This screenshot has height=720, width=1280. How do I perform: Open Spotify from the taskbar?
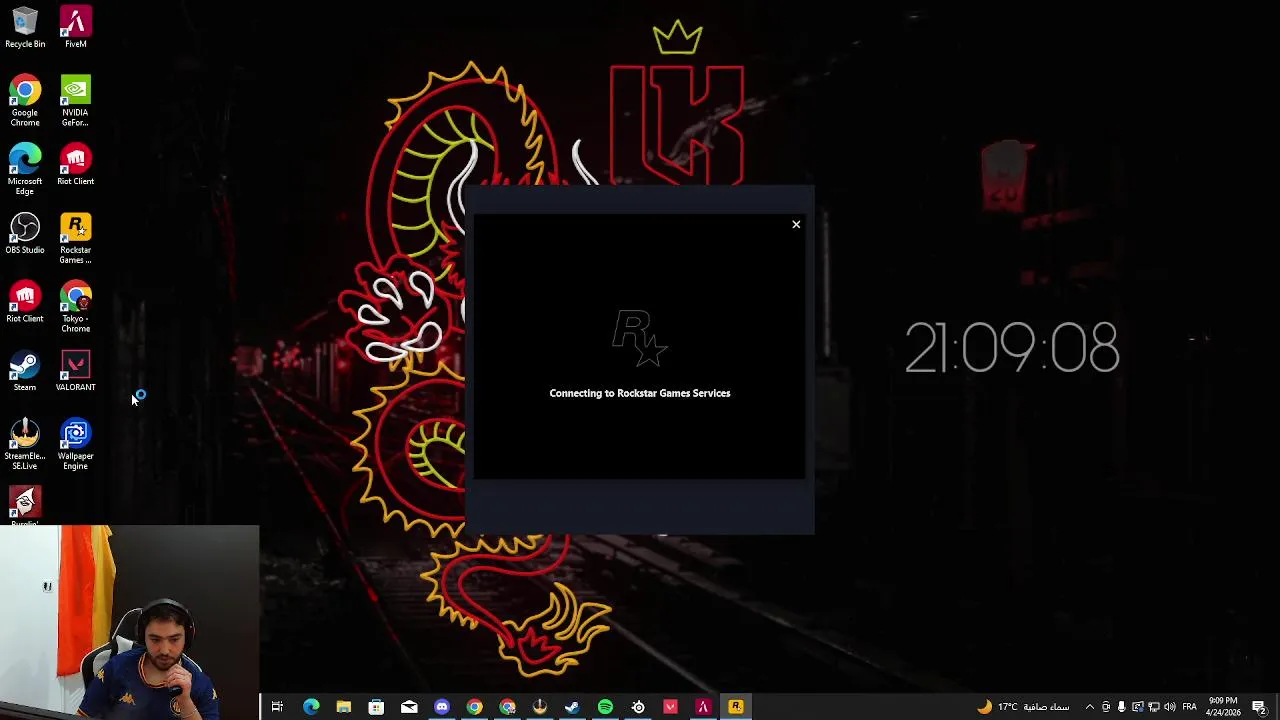tap(605, 707)
